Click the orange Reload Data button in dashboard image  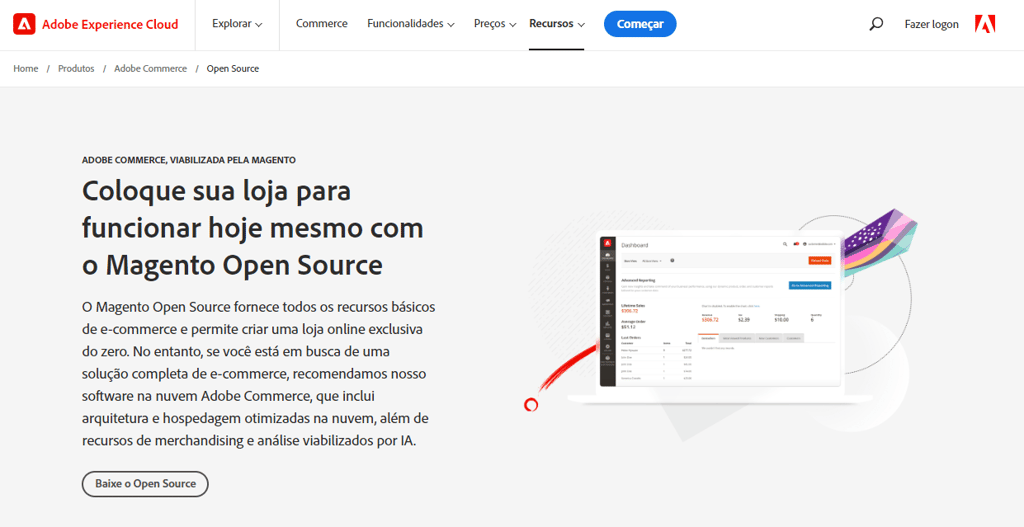(x=820, y=260)
